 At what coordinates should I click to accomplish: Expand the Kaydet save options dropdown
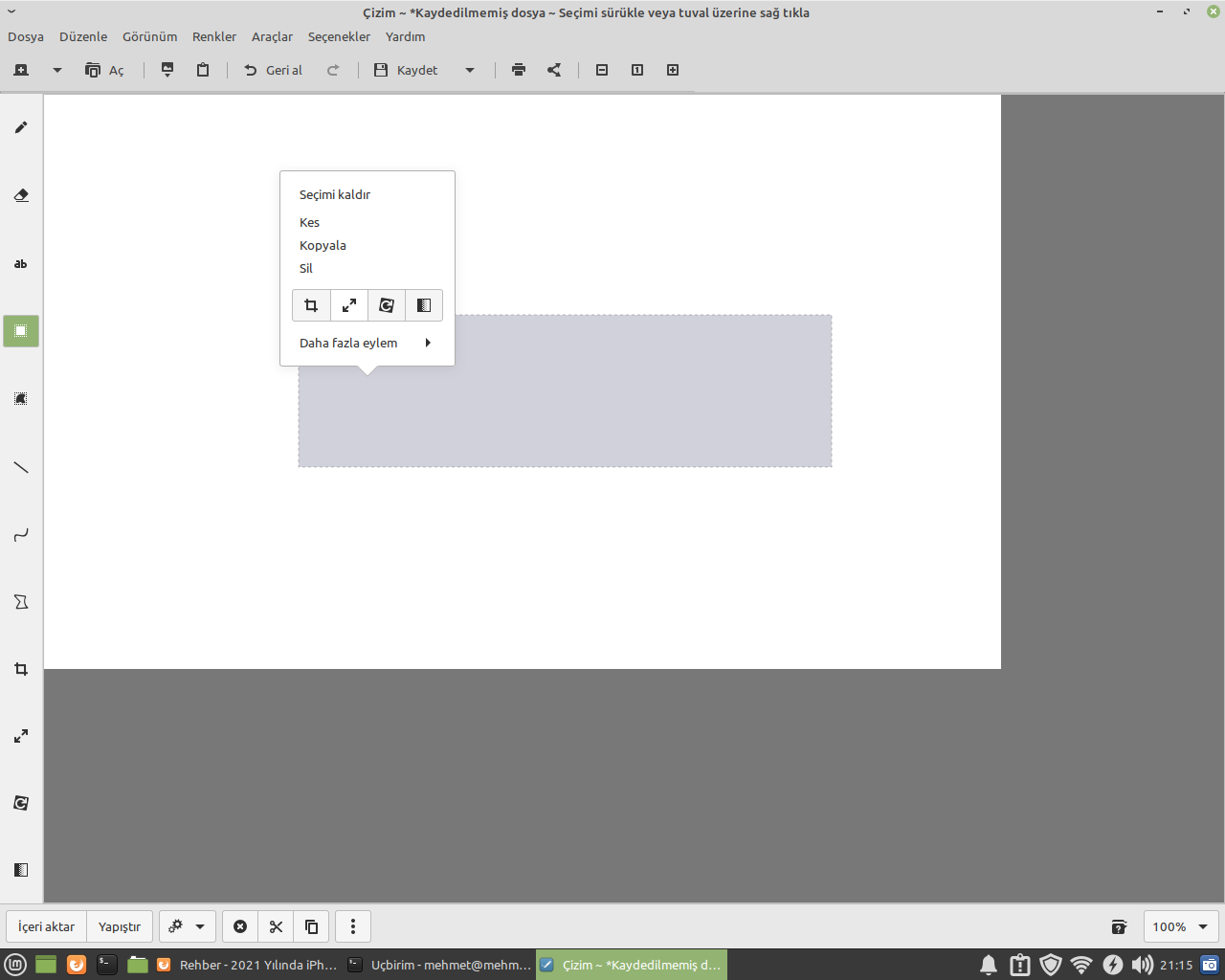[x=470, y=70]
